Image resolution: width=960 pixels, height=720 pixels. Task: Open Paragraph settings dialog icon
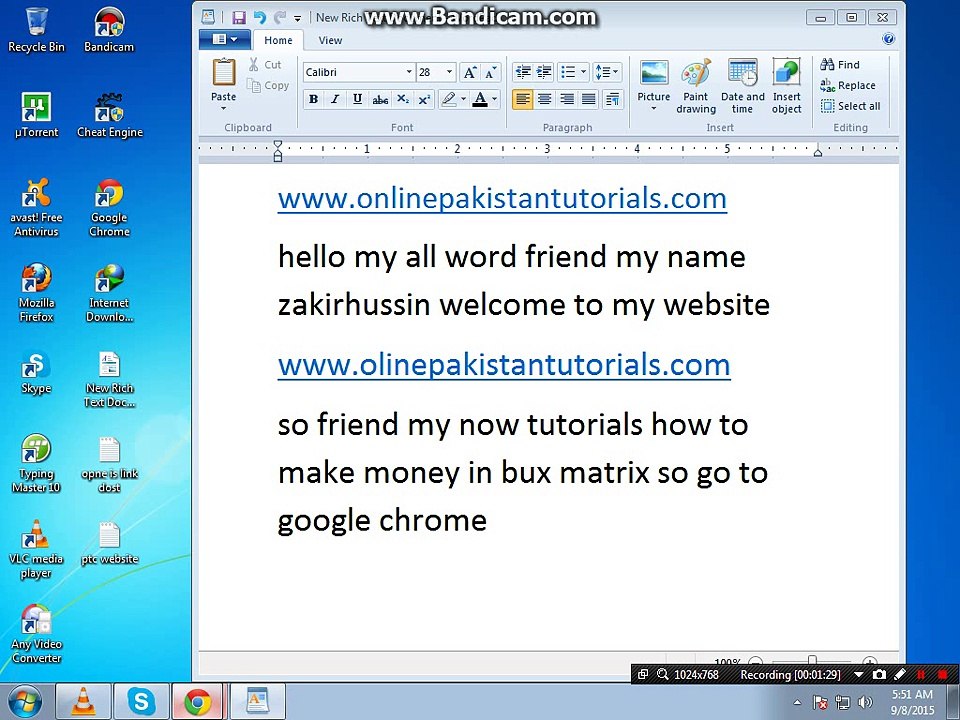coord(612,99)
